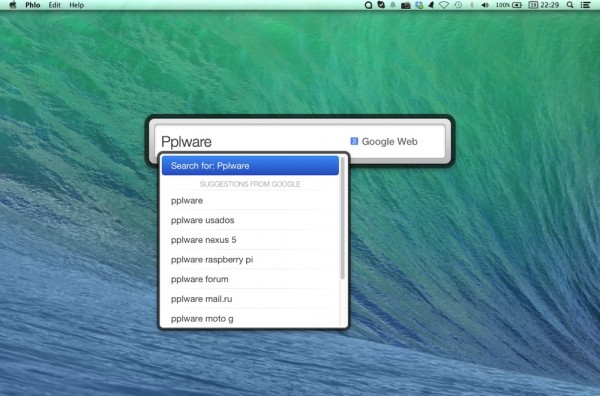Click the black bell-shaped menu bar icon
Viewport: 600px width, 396px height.
pos(431,5)
